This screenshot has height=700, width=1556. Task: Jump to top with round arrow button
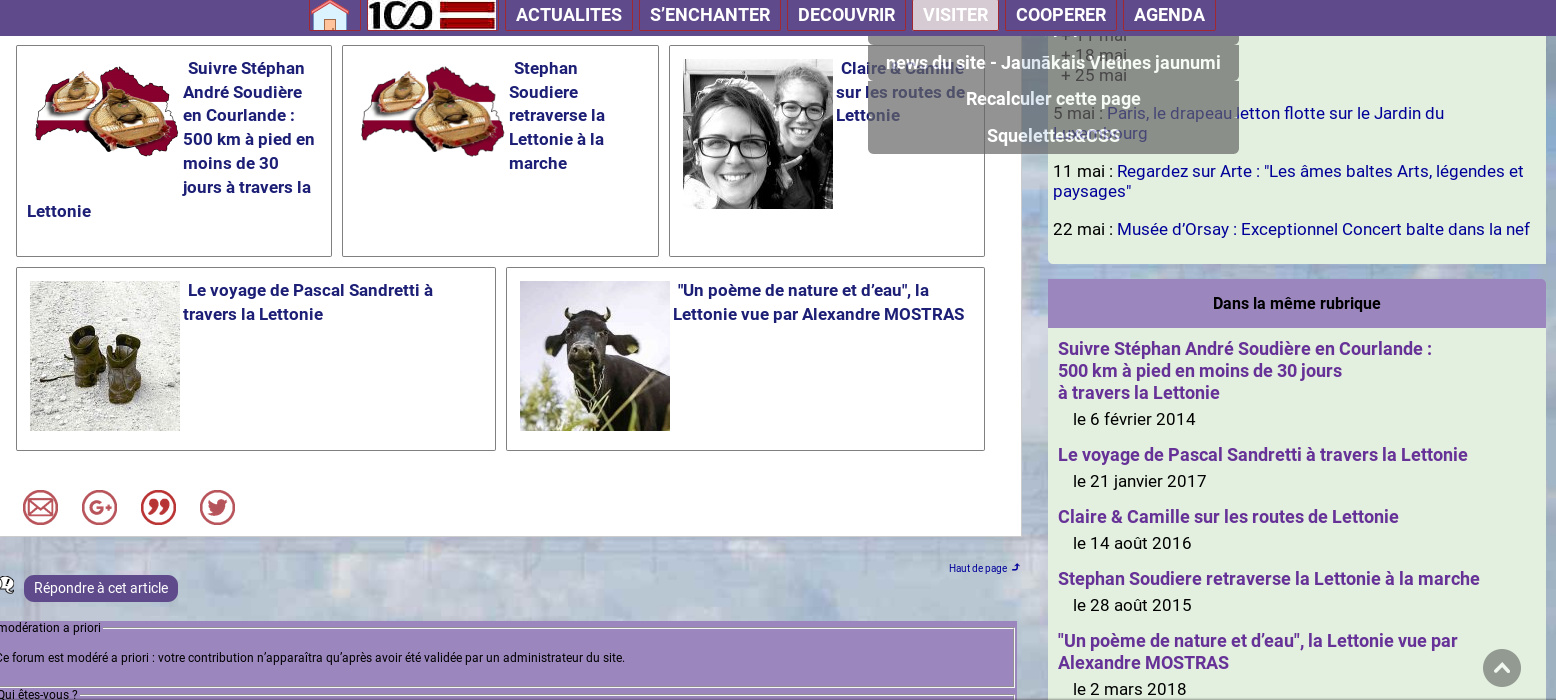point(1502,668)
